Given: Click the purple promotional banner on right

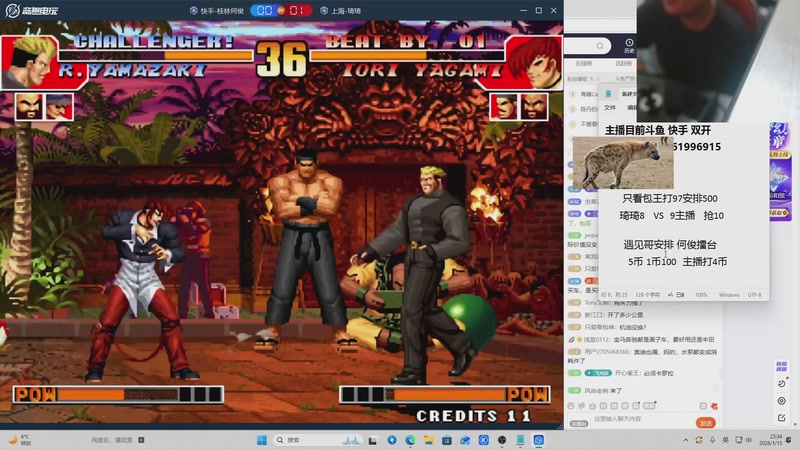Looking at the screenshot, I should point(780,171).
